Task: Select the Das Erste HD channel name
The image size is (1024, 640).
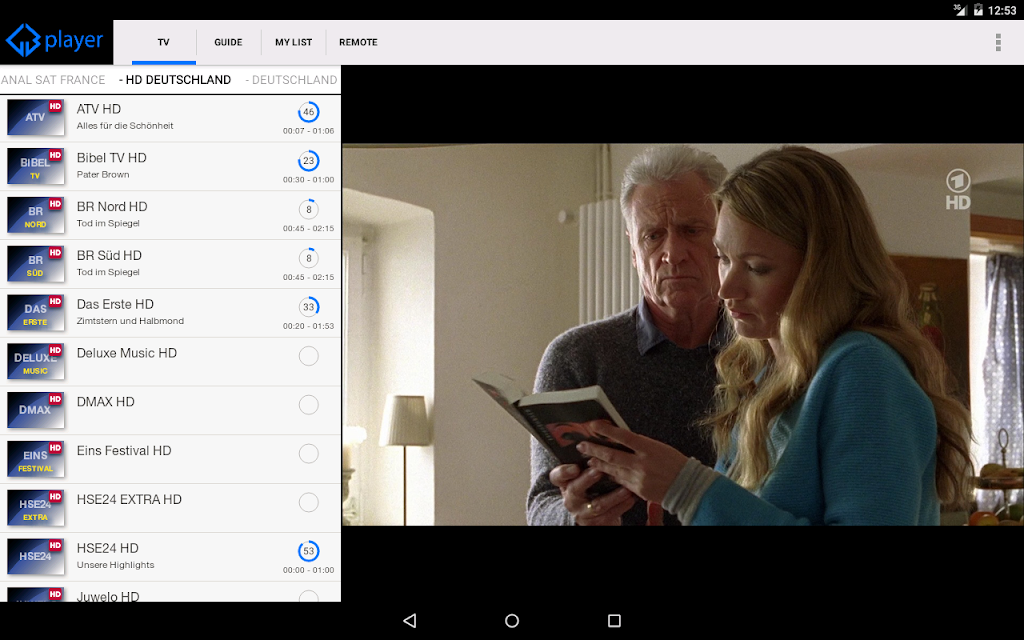Action: (x=115, y=304)
